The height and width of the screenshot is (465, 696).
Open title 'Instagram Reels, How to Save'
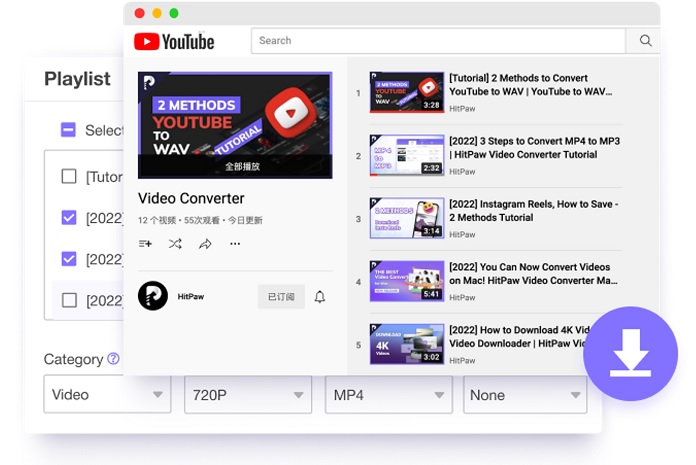[x=534, y=211]
